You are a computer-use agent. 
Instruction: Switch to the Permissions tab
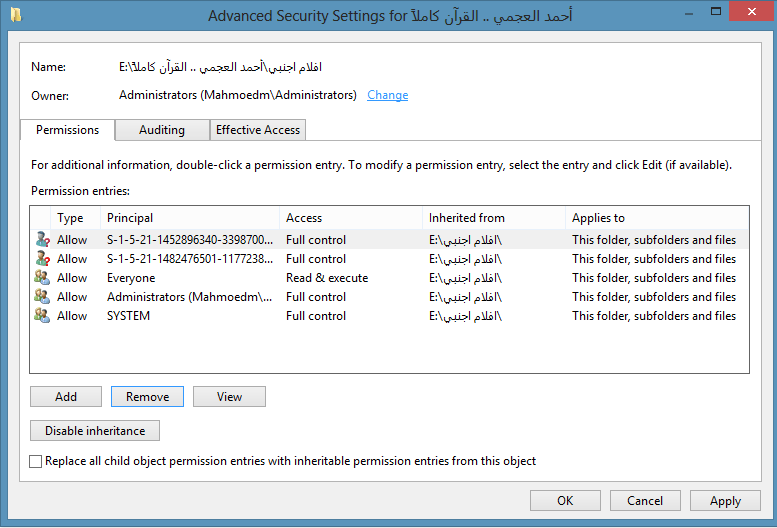click(67, 130)
